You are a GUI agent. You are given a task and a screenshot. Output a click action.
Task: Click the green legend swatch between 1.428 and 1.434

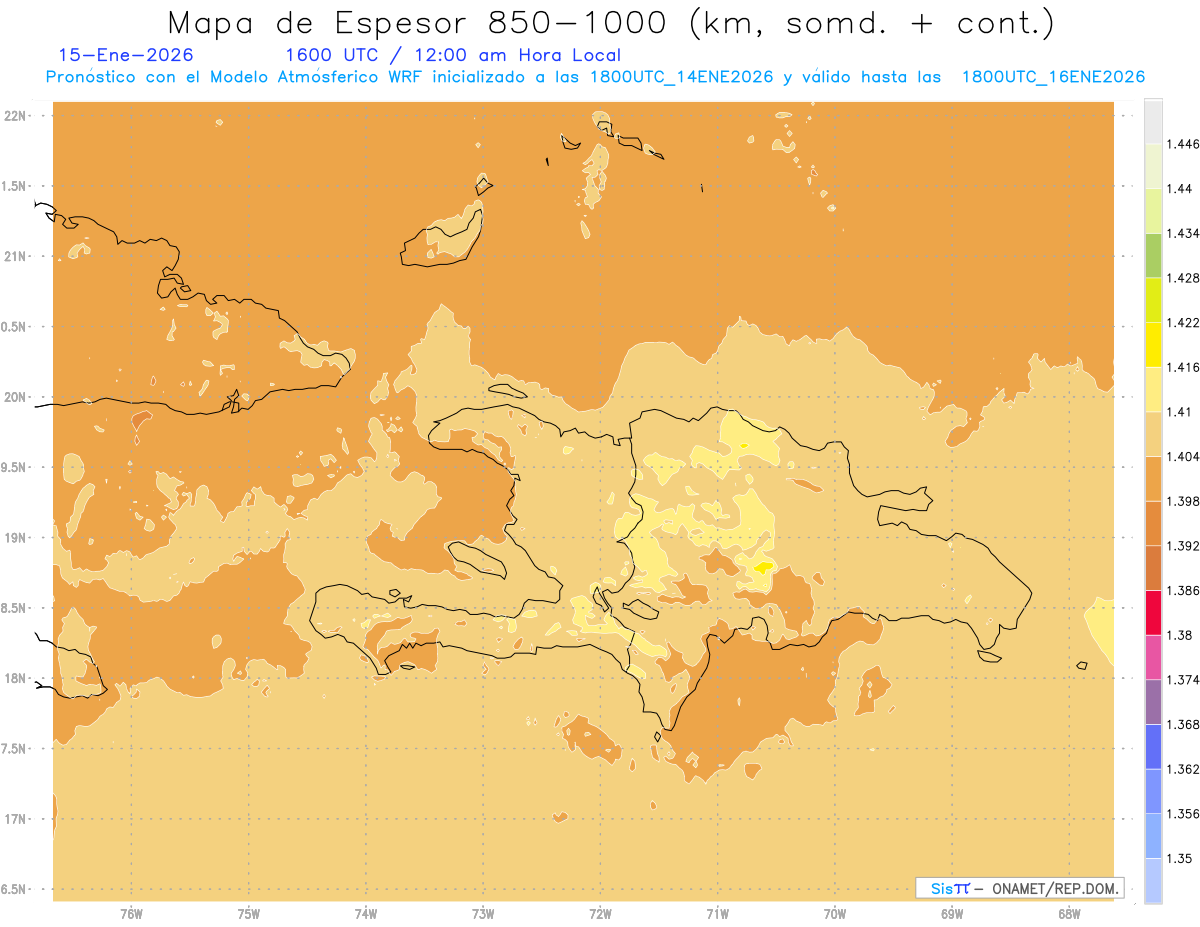[x=1153, y=255]
